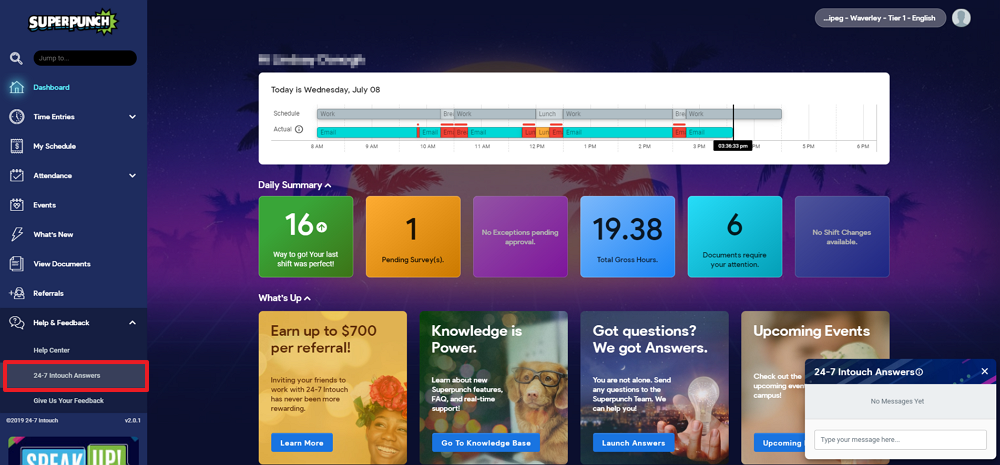This screenshot has width=1000, height=465.
Task: Click the search magnifier icon in sidebar
Action: point(17,59)
